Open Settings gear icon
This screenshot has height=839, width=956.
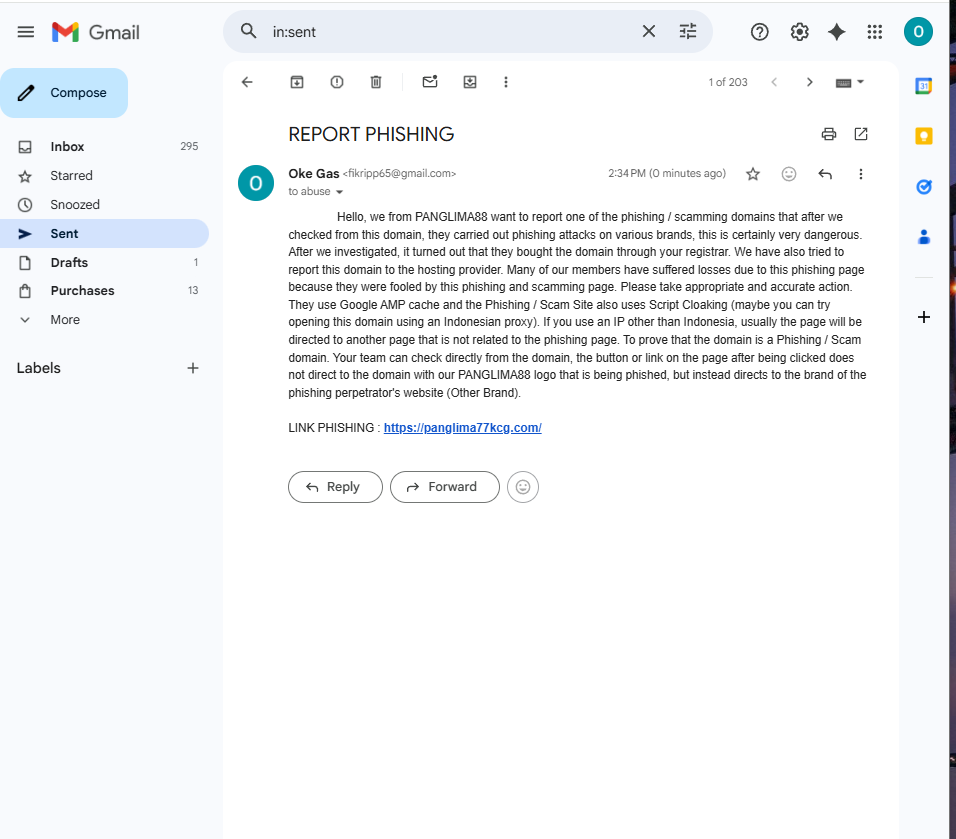[799, 32]
